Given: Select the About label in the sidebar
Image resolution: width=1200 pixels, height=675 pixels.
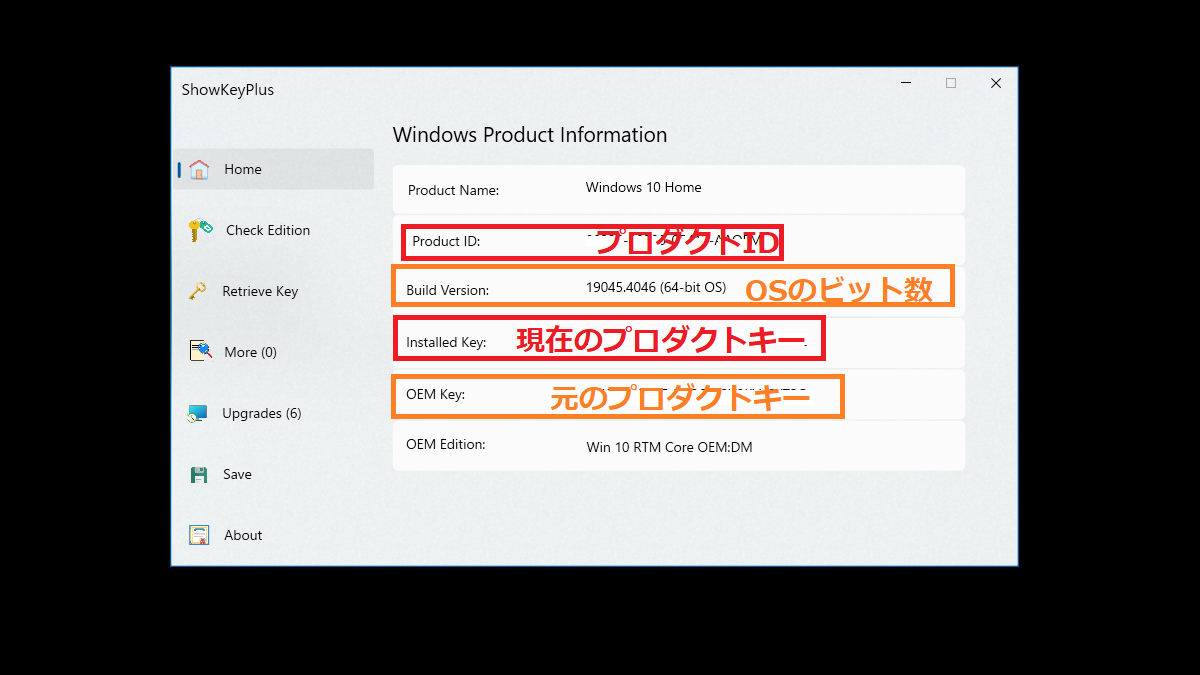Looking at the screenshot, I should pyautogui.click(x=243, y=535).
